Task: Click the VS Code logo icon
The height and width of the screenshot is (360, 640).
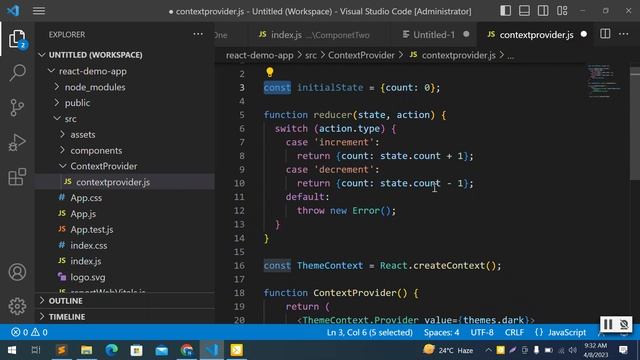Action: (x=13, y=11)
